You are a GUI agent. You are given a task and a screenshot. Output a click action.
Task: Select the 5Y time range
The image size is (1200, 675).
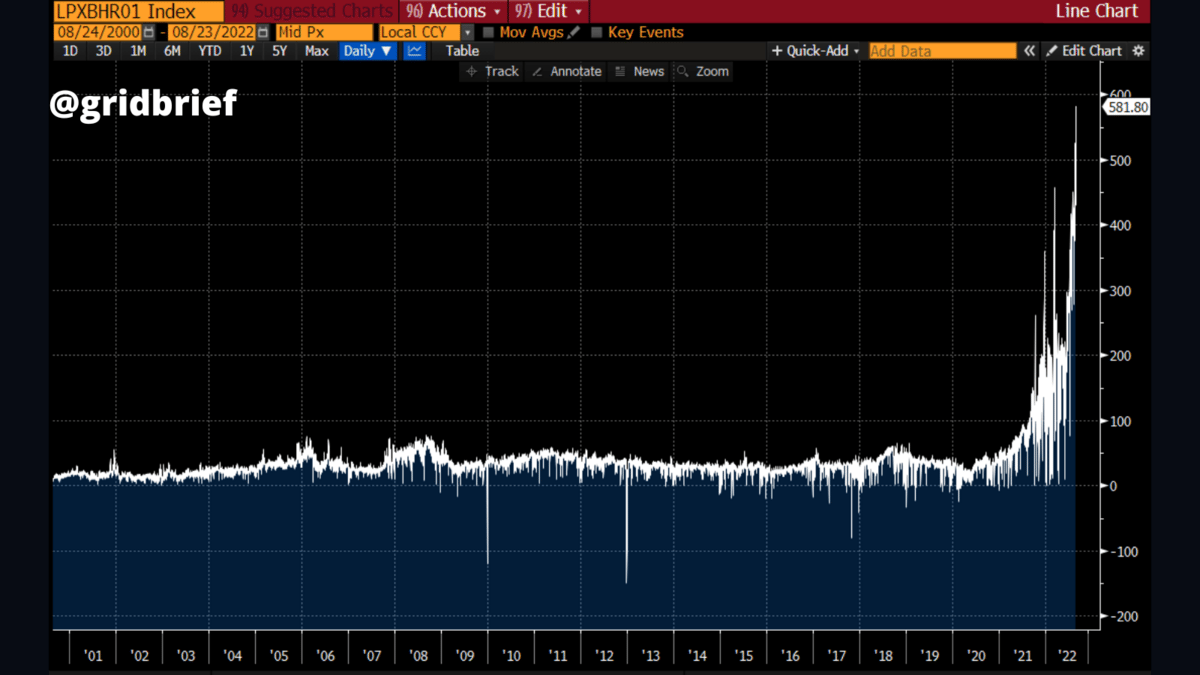coord(280,51)
